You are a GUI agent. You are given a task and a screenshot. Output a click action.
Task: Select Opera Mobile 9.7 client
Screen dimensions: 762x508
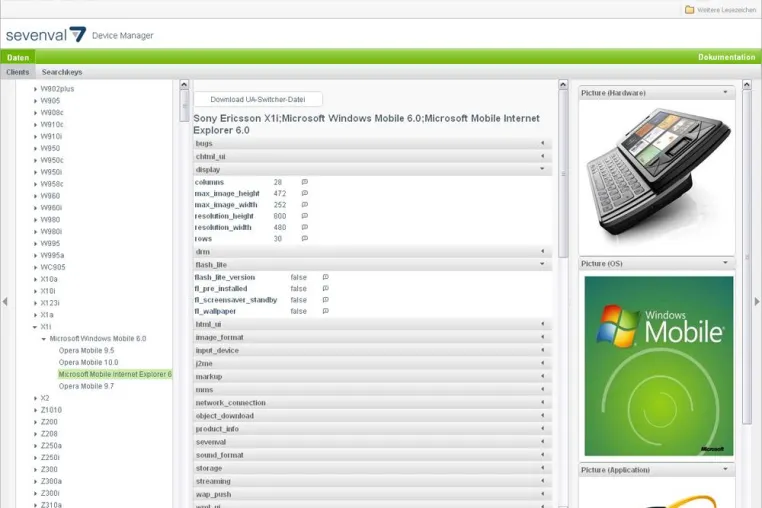coord(87,386)
